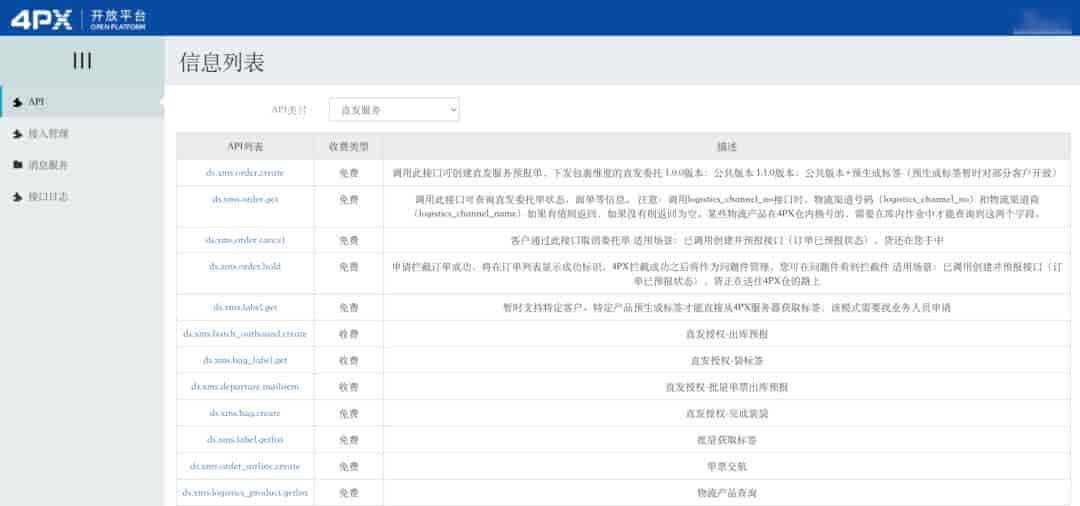Click 免费 cell in the bag.create row

[x=349, y=413]
